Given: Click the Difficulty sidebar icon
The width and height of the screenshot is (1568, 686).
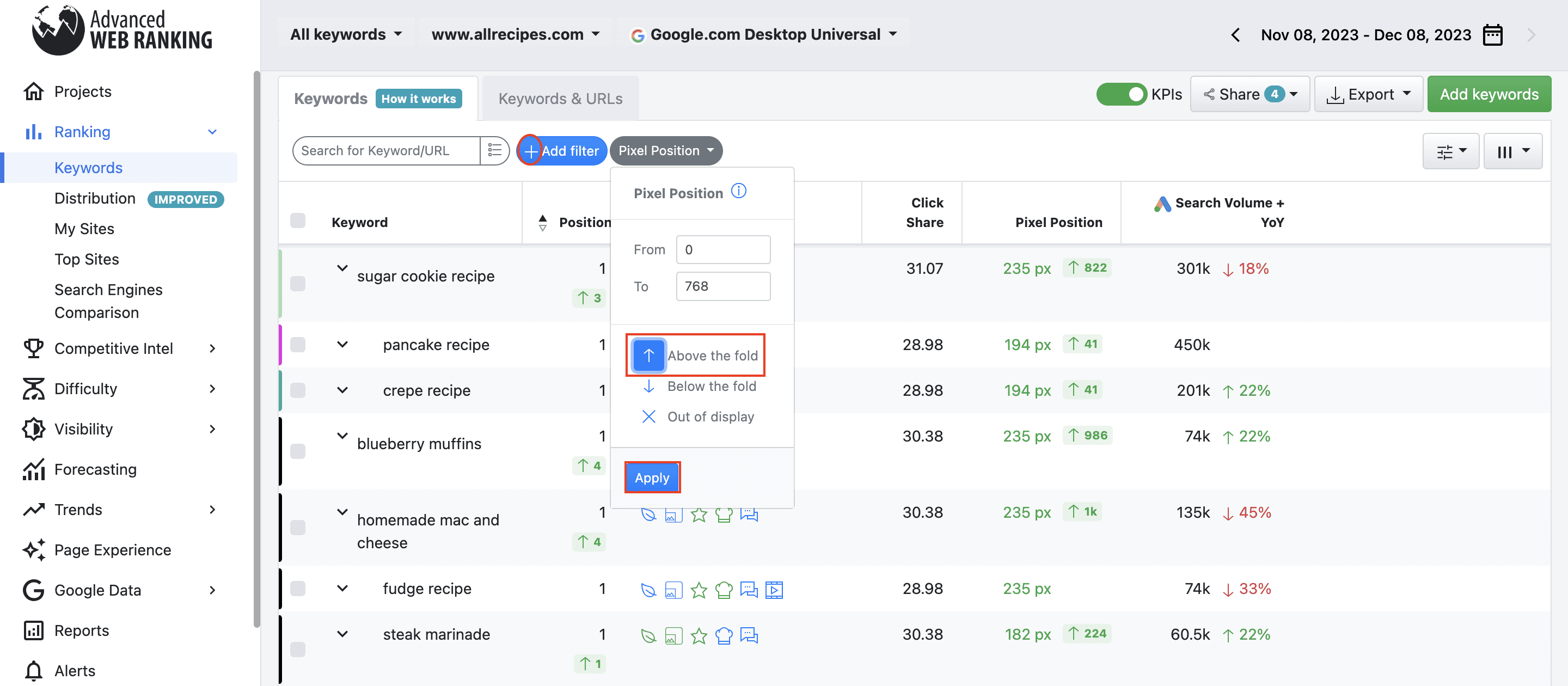Looking at the screenshot, I should pyautogui.click(x=33, y=388).
